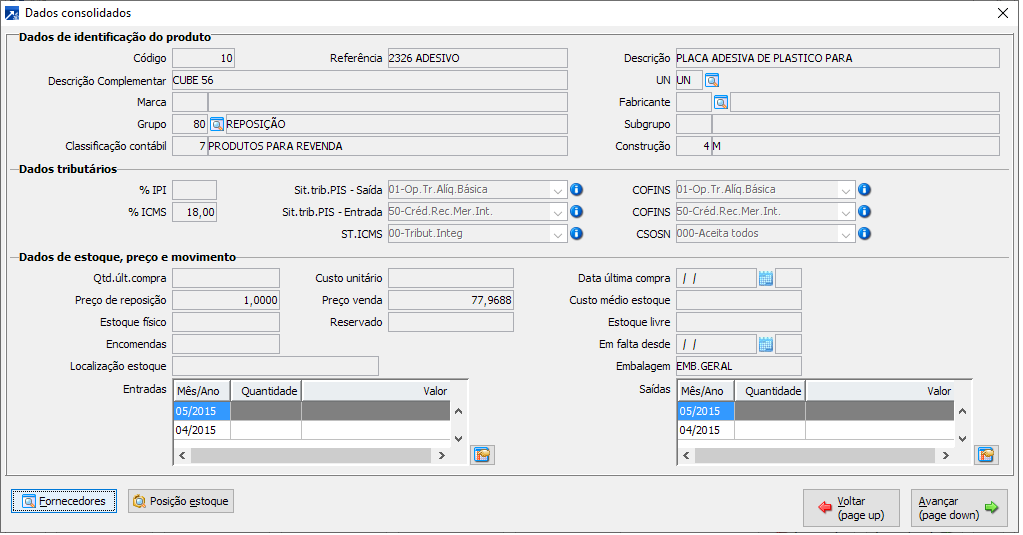Image resolution: width=1023 pixels, height=535 pixels.
Task: Click info icon beside Sit.trib.PIS - Saída
Action: 576,189
